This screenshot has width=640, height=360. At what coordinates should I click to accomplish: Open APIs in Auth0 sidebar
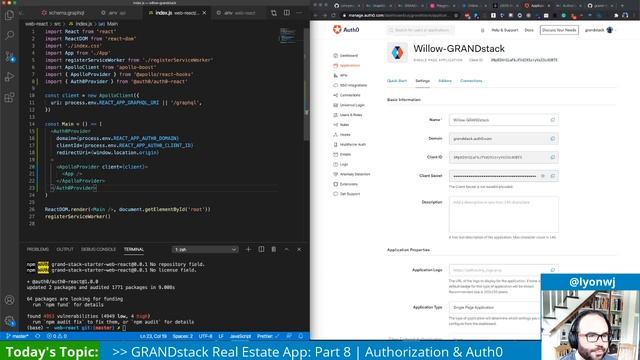pos(340,76)
